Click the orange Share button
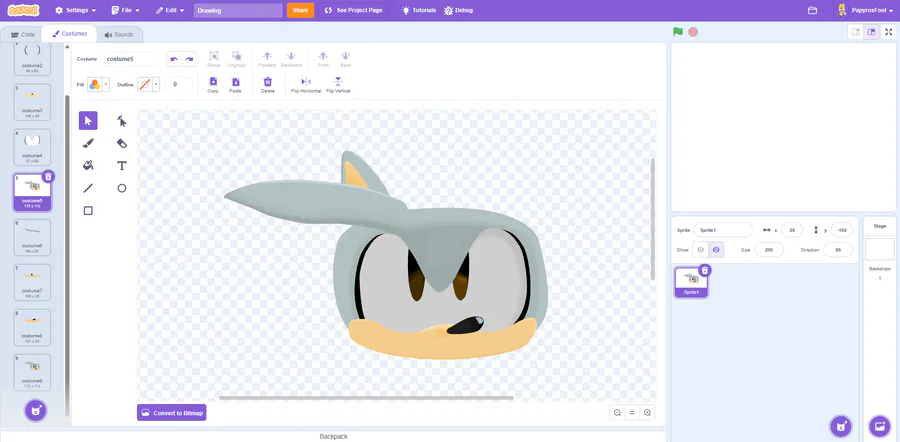Viewport: 900px width, 442px height. (x=300, y=10)
